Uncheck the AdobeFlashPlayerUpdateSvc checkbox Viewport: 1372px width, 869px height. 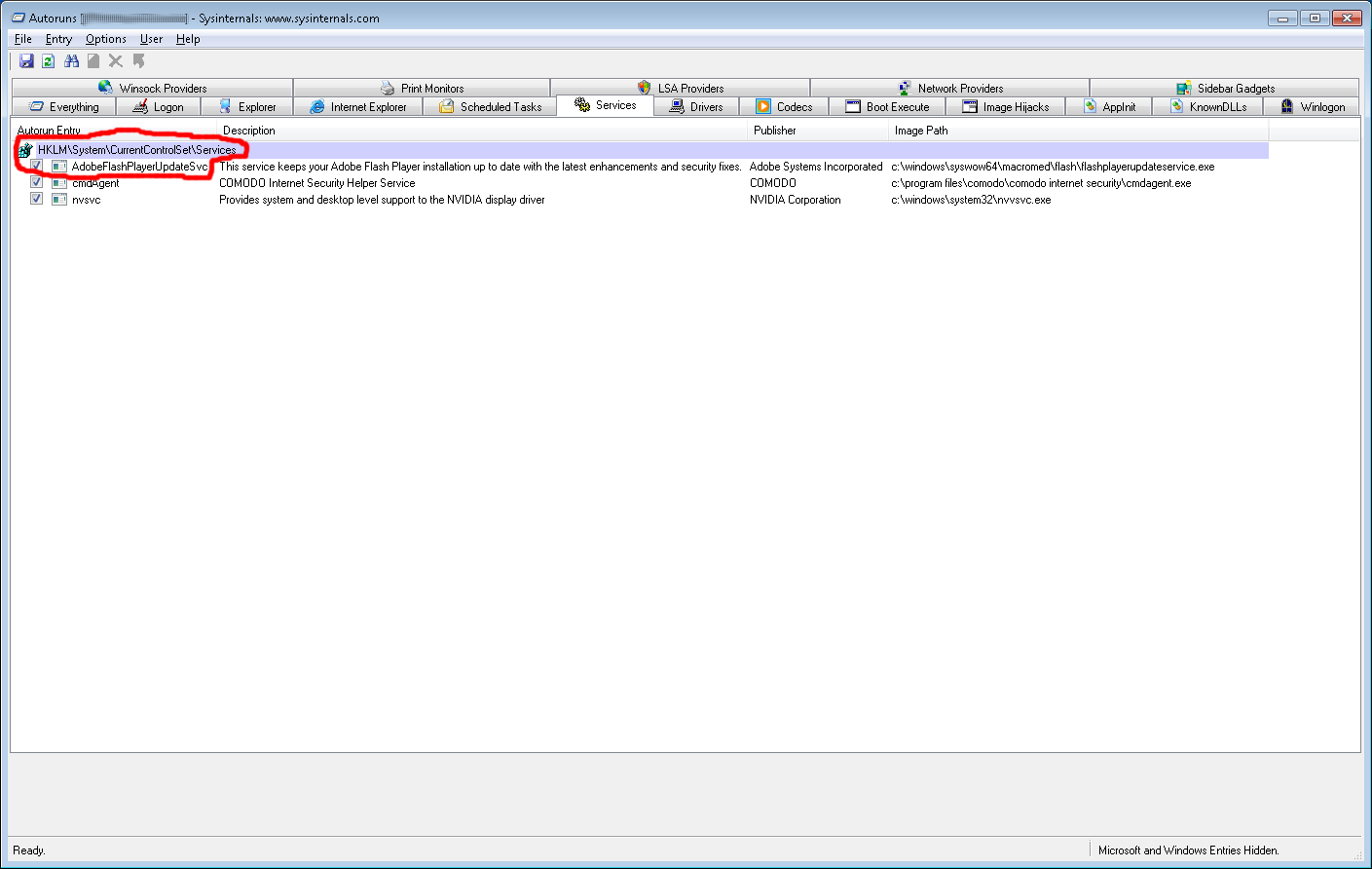(x=36, y=166)
